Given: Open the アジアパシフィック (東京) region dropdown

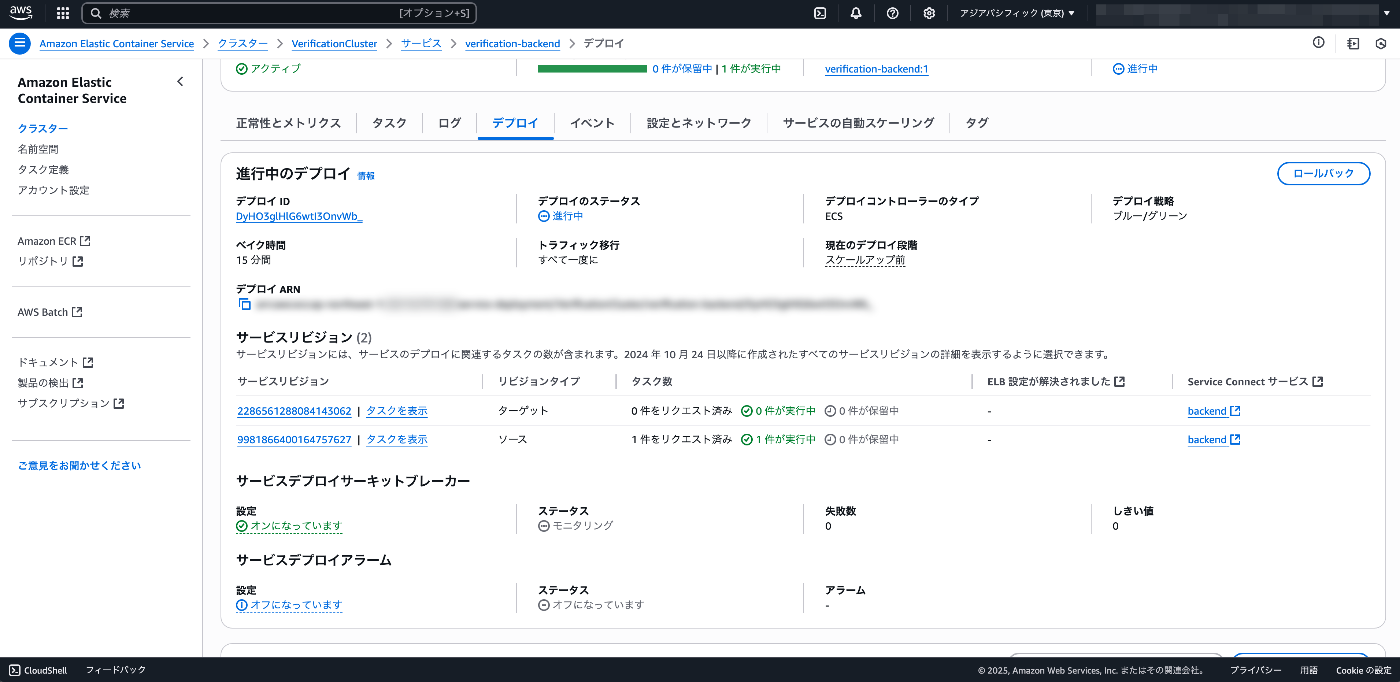Looking at the screenshot, I should [1017, 13].
